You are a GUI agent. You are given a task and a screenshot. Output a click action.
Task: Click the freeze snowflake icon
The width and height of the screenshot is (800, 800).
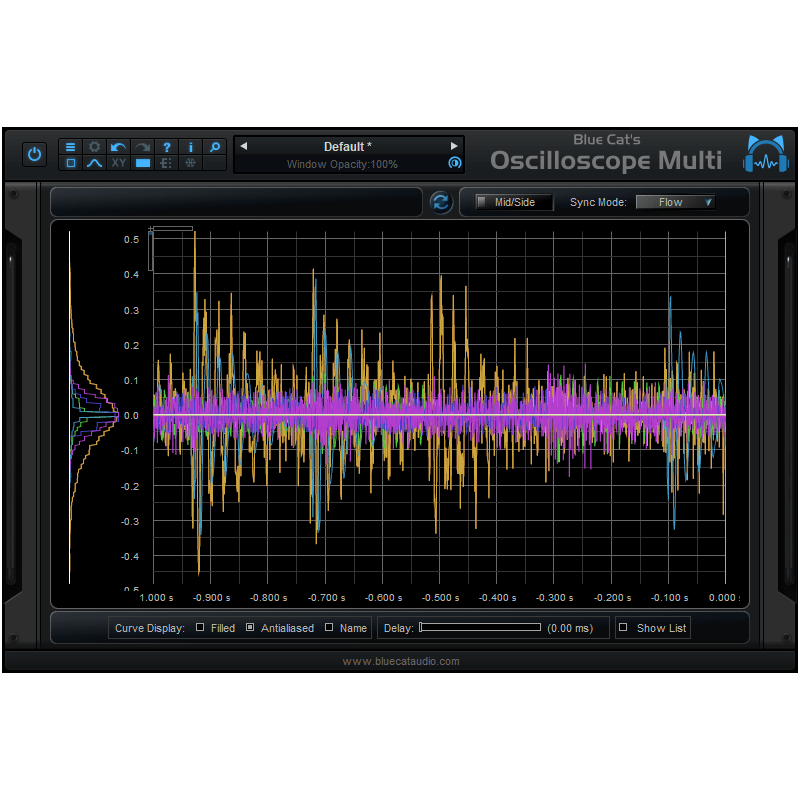click(x=190, y=163)
